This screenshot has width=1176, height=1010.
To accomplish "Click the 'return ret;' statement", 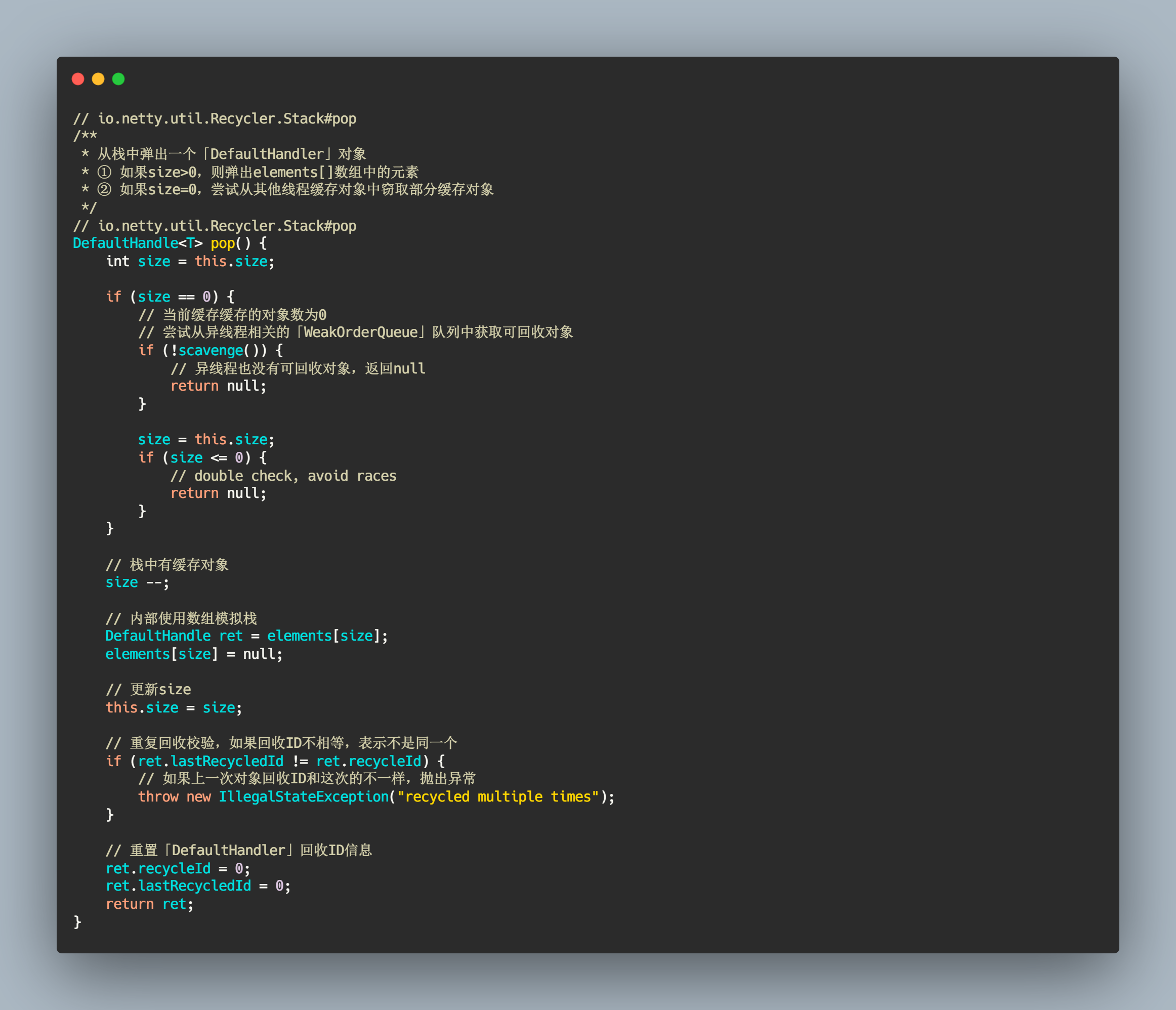I will point(149,904).
